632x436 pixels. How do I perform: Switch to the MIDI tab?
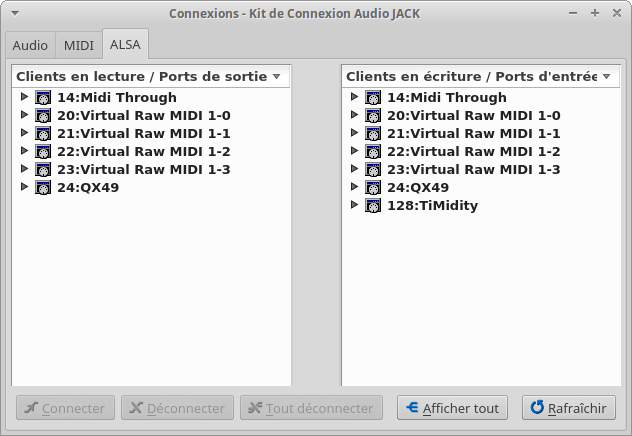tap(78, 45)
